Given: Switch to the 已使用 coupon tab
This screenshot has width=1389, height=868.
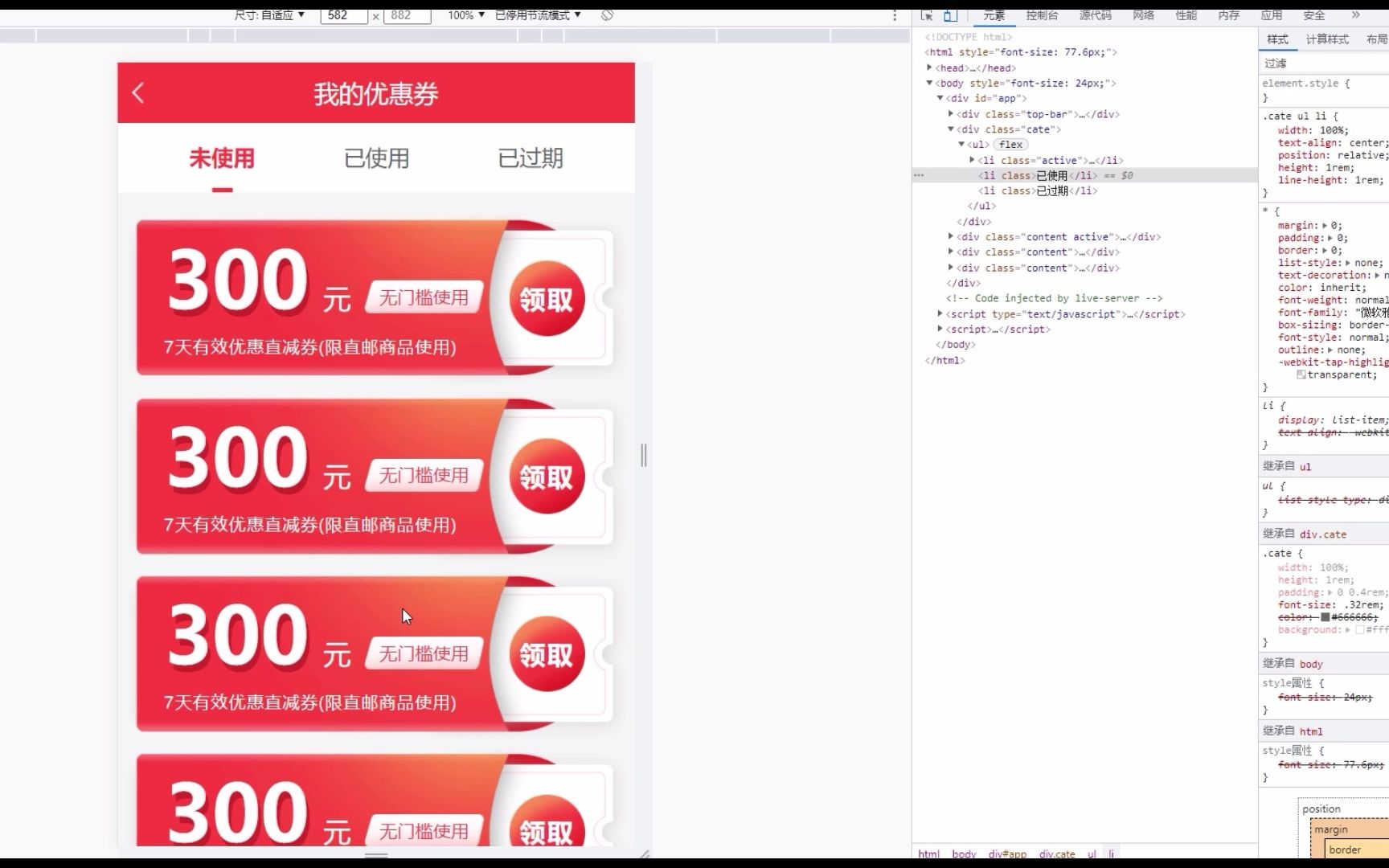Looking at the screenshot, I should tap(376, 158).
